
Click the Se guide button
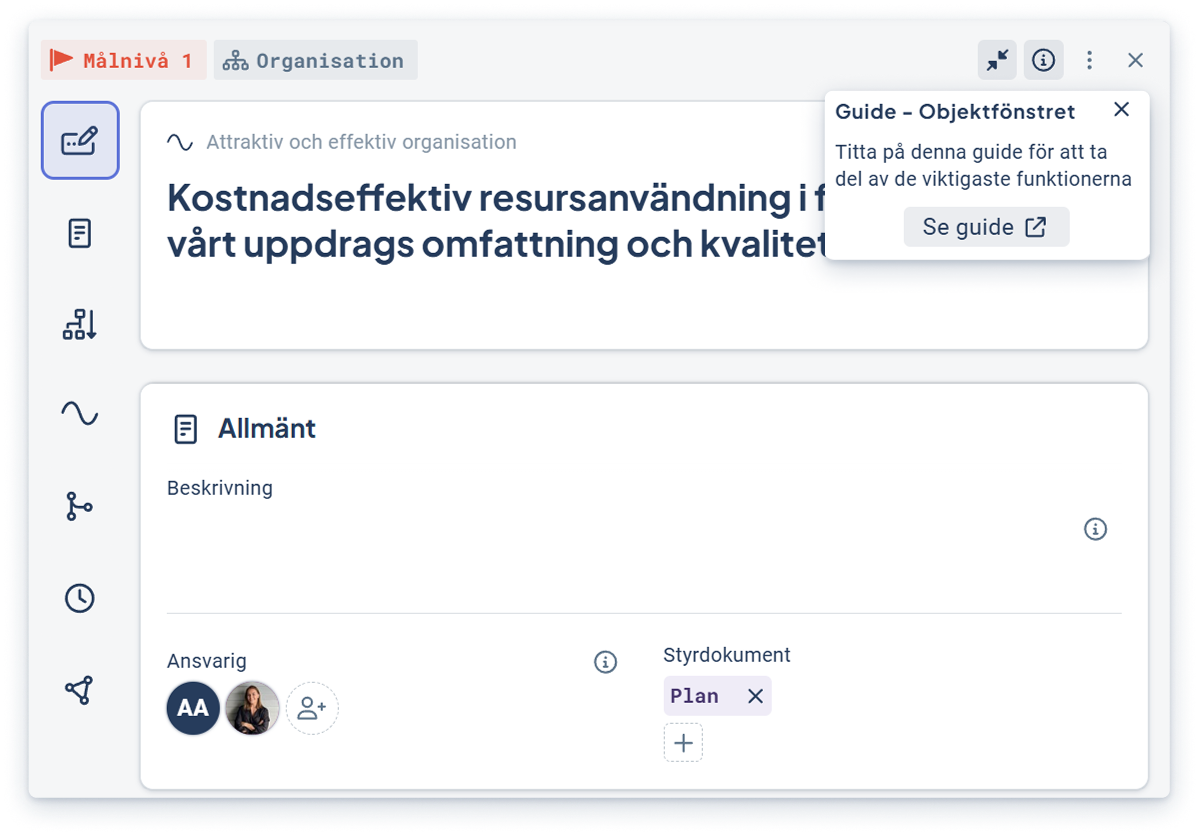(986, 227)
